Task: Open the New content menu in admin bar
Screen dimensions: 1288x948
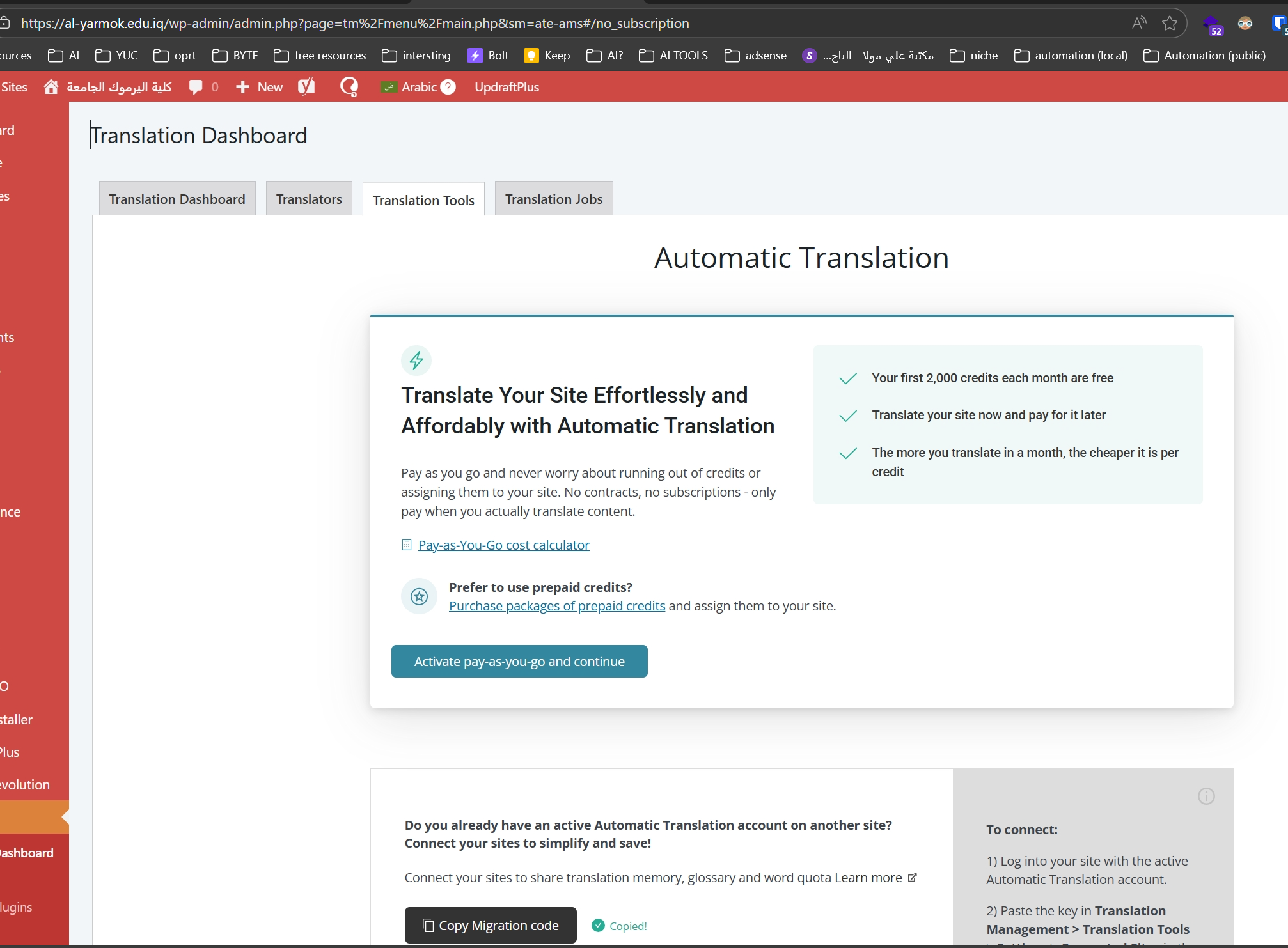Action: coord(260,87)
